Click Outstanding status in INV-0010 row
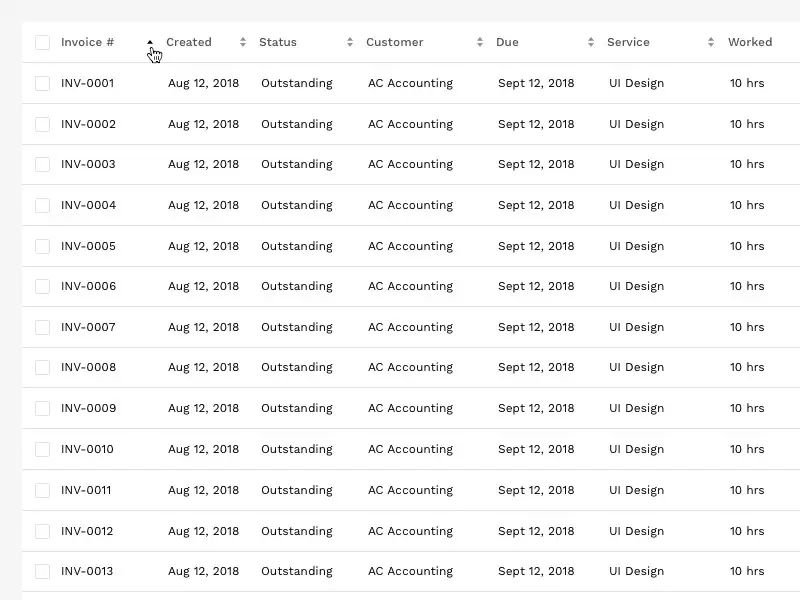 tap(296, 449)
